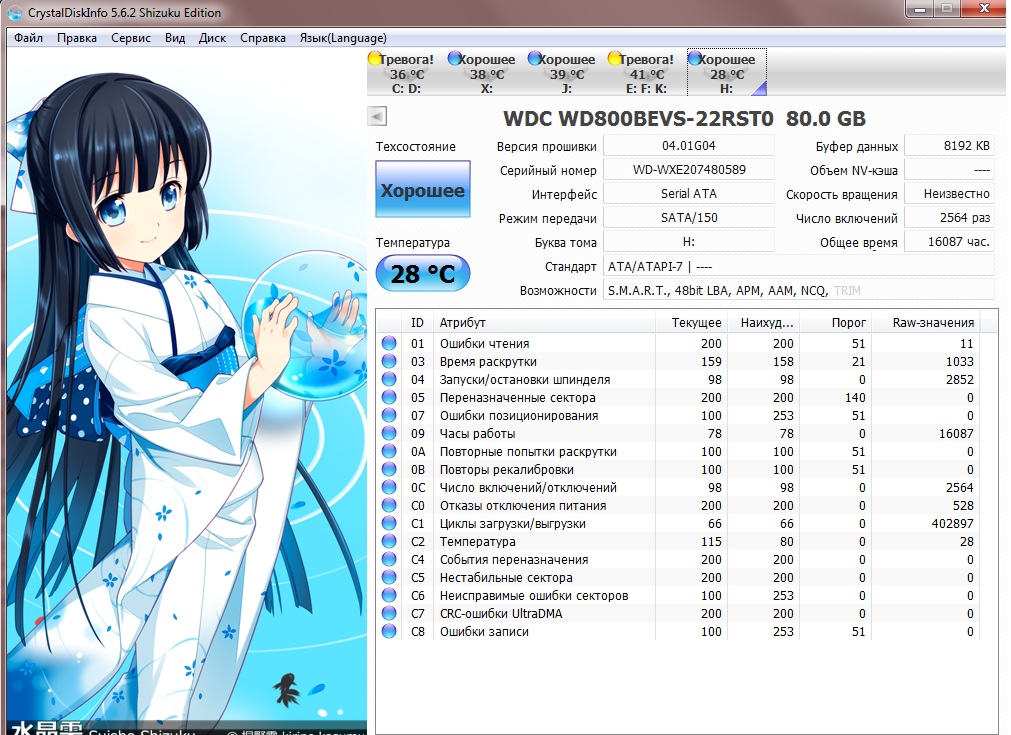Click raw value 402897 in C1 row
The height and width of the screenshot is (735, 1011).
click(x=952, y=524)
